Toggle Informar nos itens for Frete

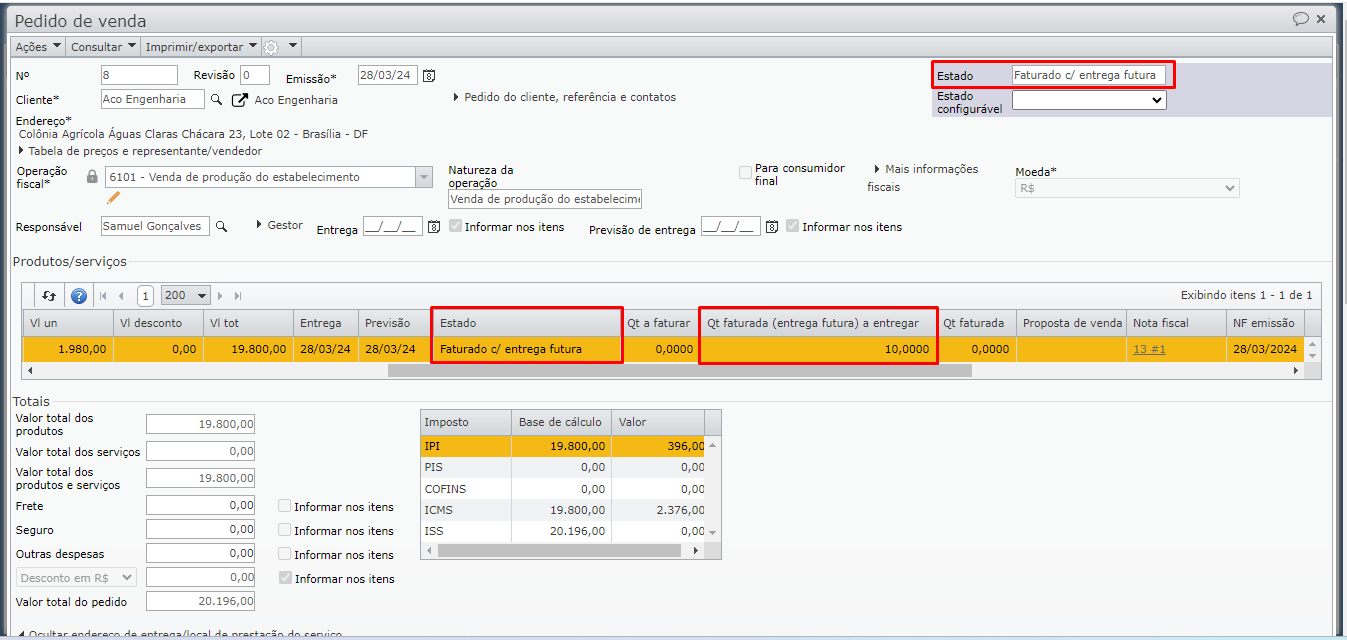[x=285, y=506]
